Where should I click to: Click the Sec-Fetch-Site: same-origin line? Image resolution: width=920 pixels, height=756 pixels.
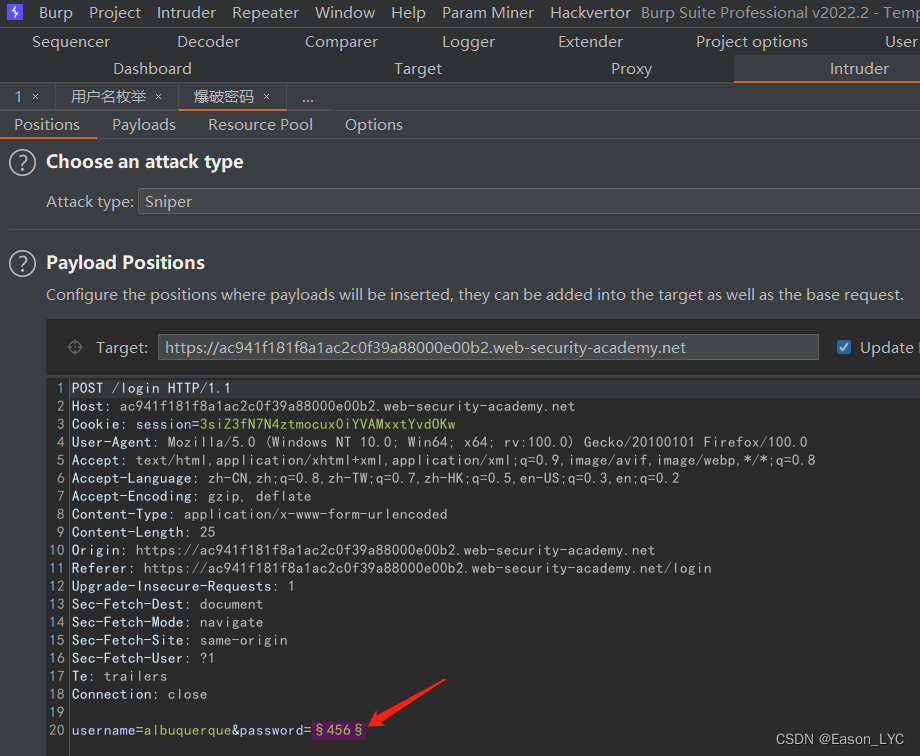tap(180, 640)
